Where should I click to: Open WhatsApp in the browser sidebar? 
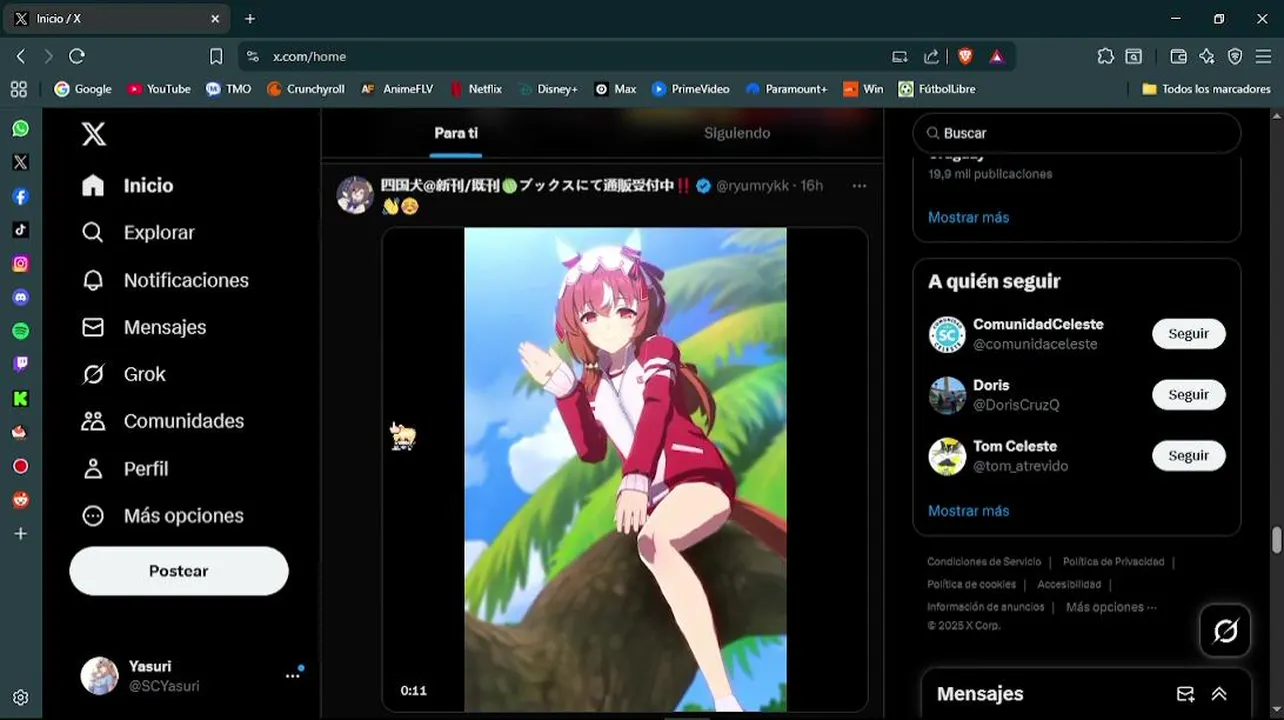pyautogui.click(x=20, y=129)
